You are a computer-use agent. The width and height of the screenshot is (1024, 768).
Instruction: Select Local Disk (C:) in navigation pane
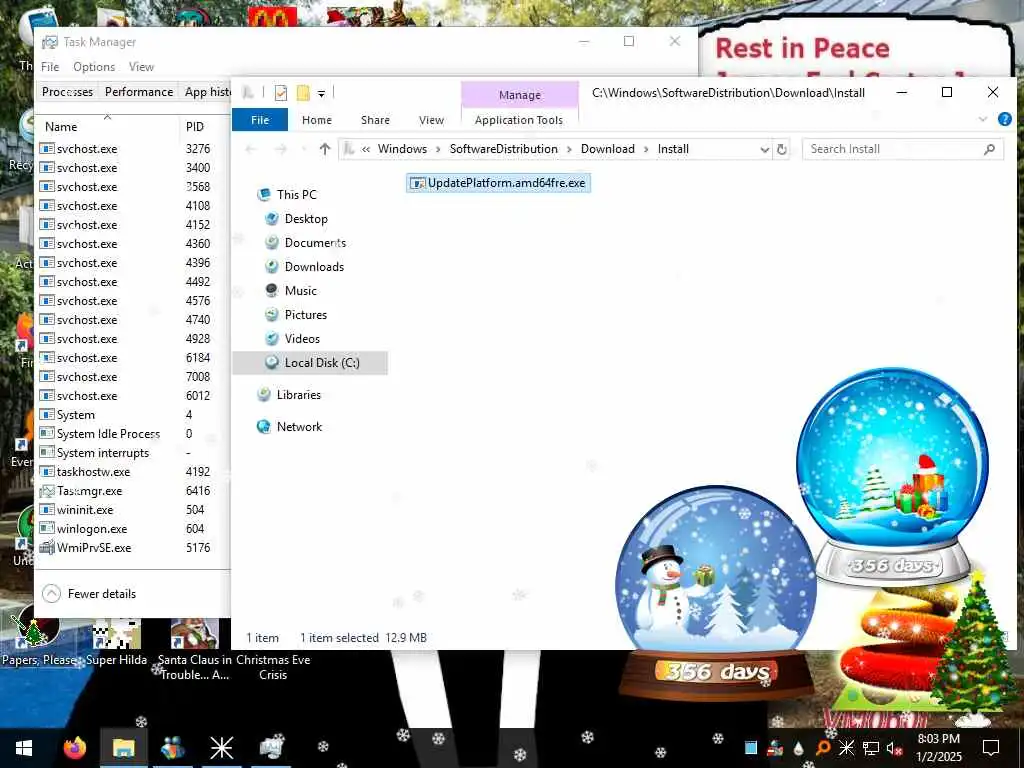(310, 363)
